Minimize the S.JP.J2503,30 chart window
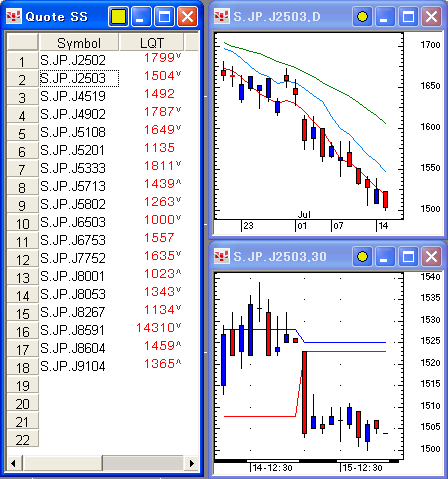The width and height of the screenshot is (448, 479). (385, 256)
